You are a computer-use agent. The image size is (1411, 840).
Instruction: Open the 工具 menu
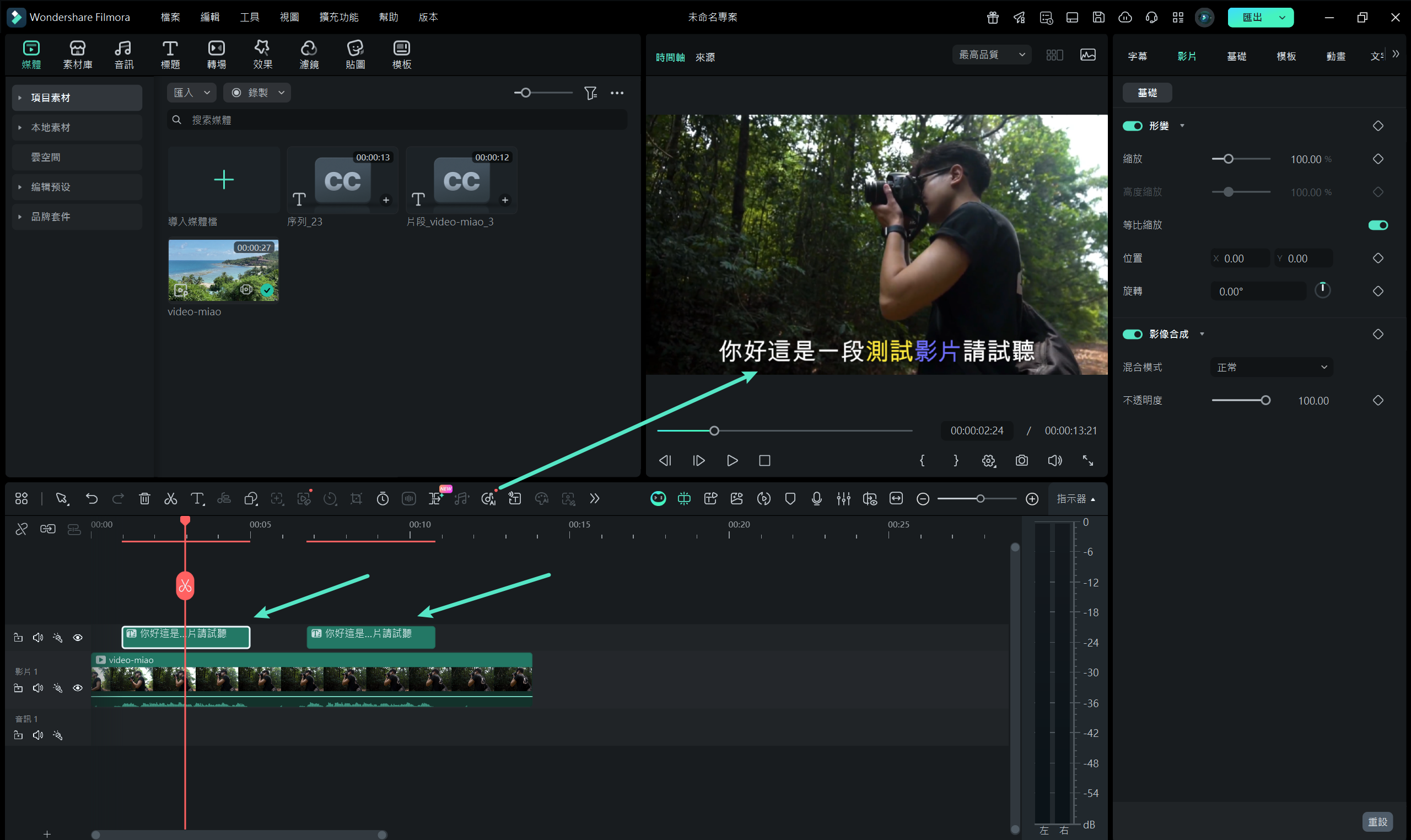tap(249, 17)
